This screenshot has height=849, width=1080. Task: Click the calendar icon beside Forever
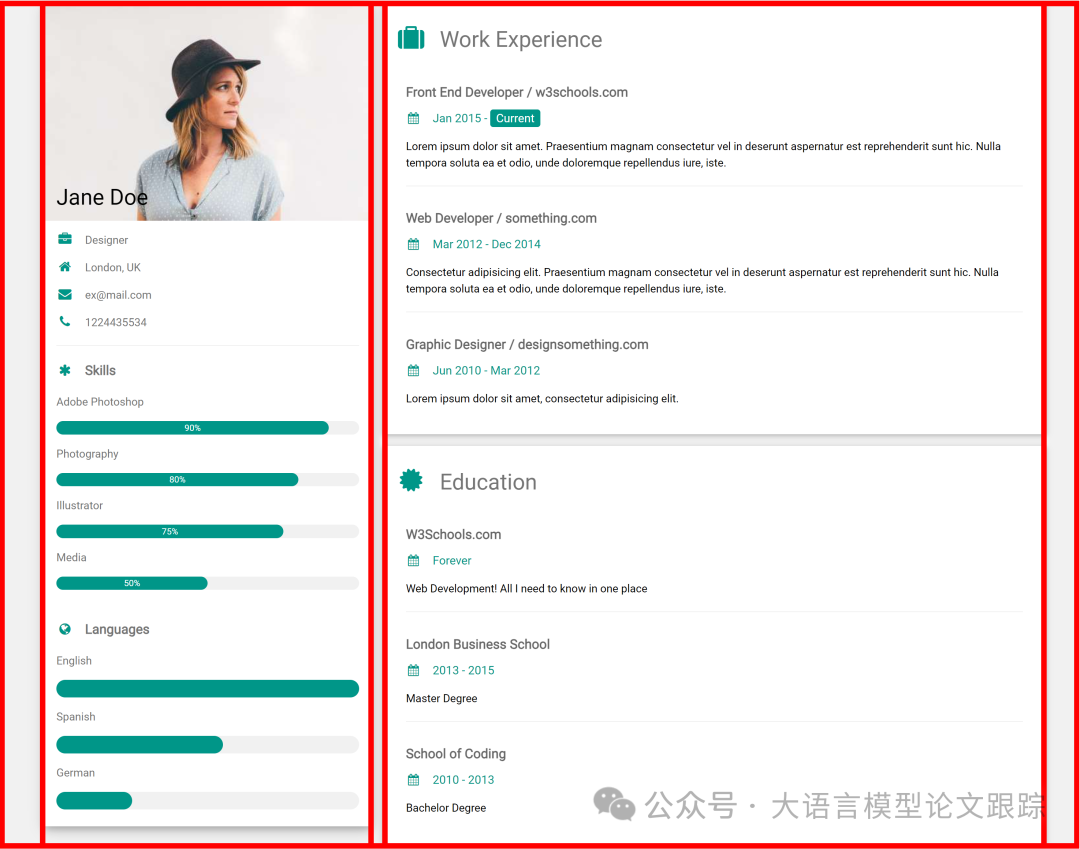tap(413, 560)
